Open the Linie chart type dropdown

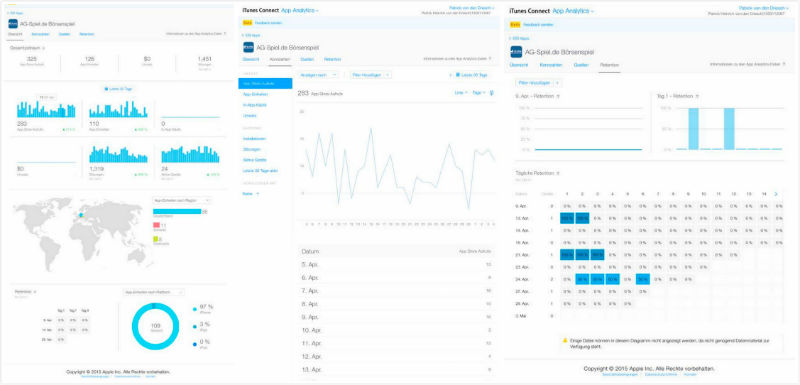pyautogui.click(x=461, y=93)
